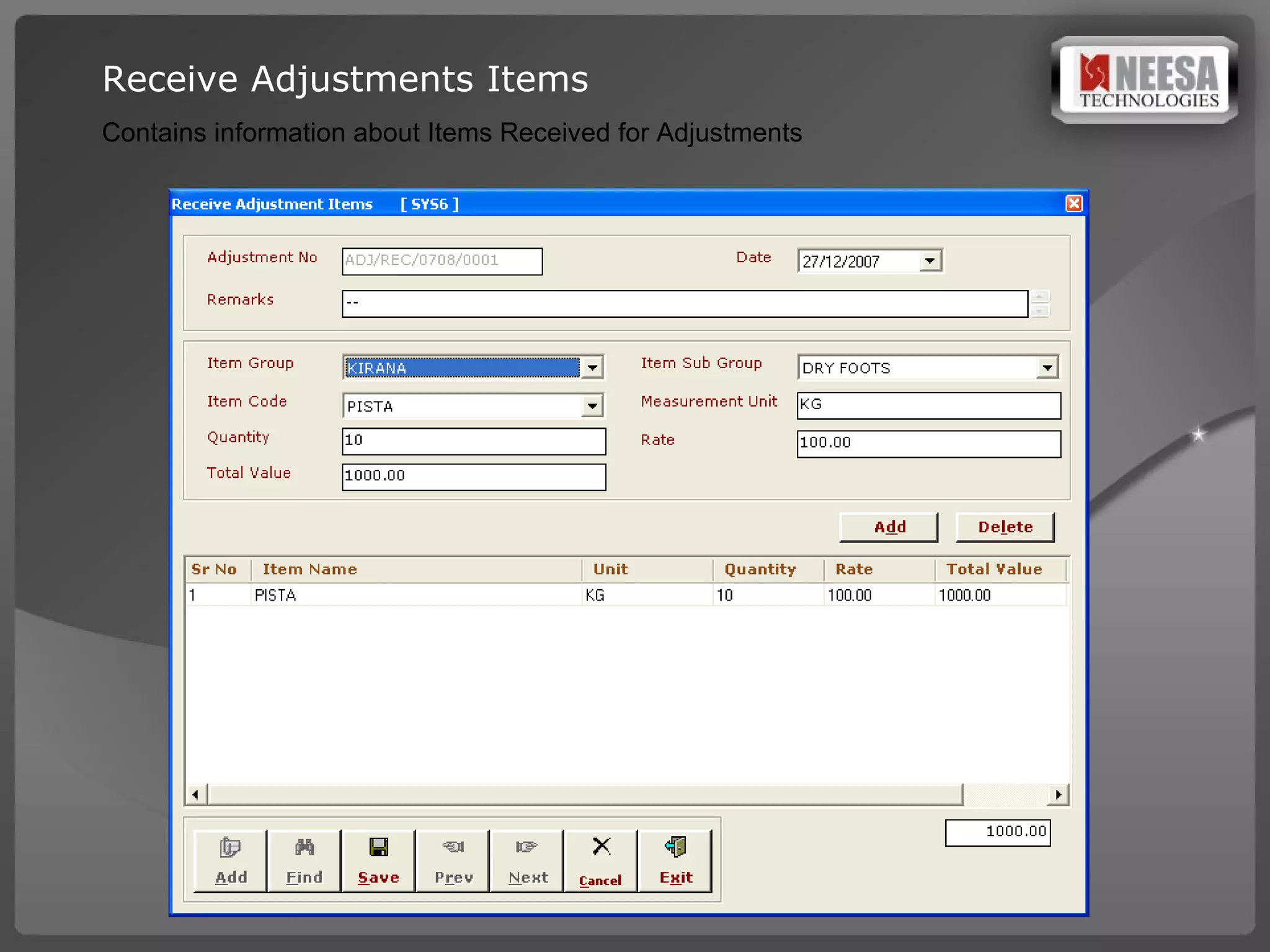The width and height of the screenshot is (1270, 952).
Task: Click the Add item button above the grid
Action: pyautogui.click(x=889, y=527)
